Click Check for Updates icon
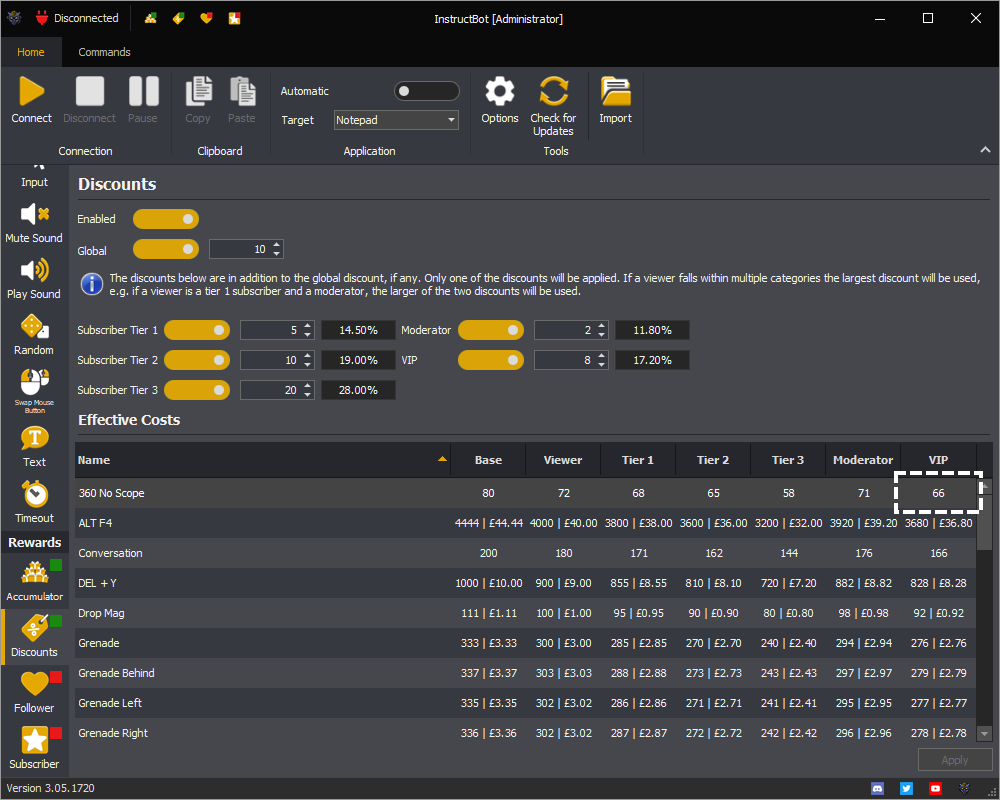 [x=554, y=91]
